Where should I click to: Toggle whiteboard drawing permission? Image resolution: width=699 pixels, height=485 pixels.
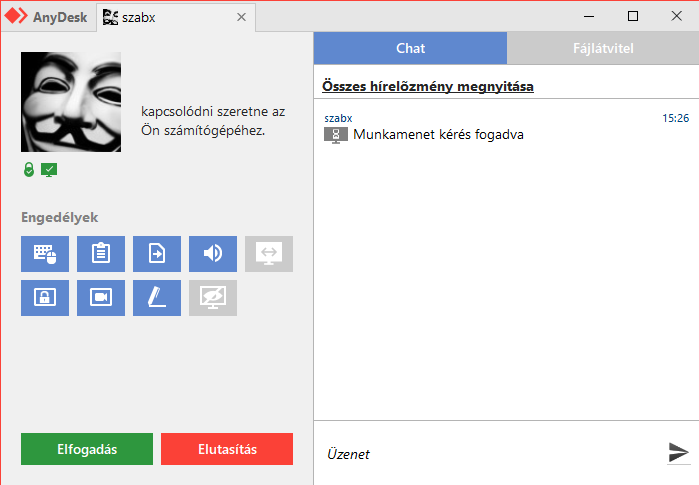click(x=157, y=298)
